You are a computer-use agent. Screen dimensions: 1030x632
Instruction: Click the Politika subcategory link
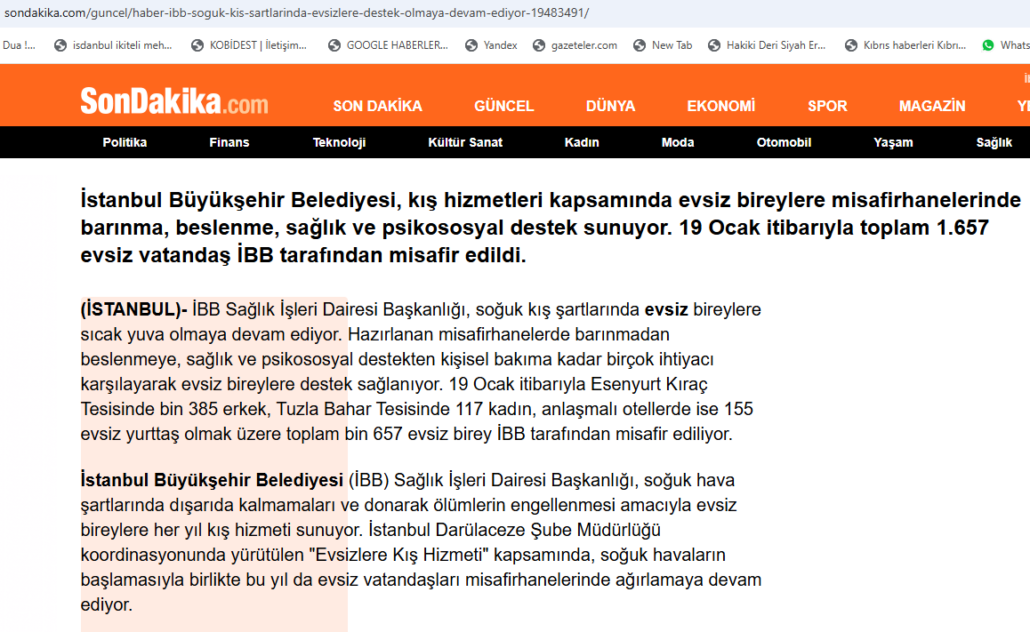pos(125,142)
